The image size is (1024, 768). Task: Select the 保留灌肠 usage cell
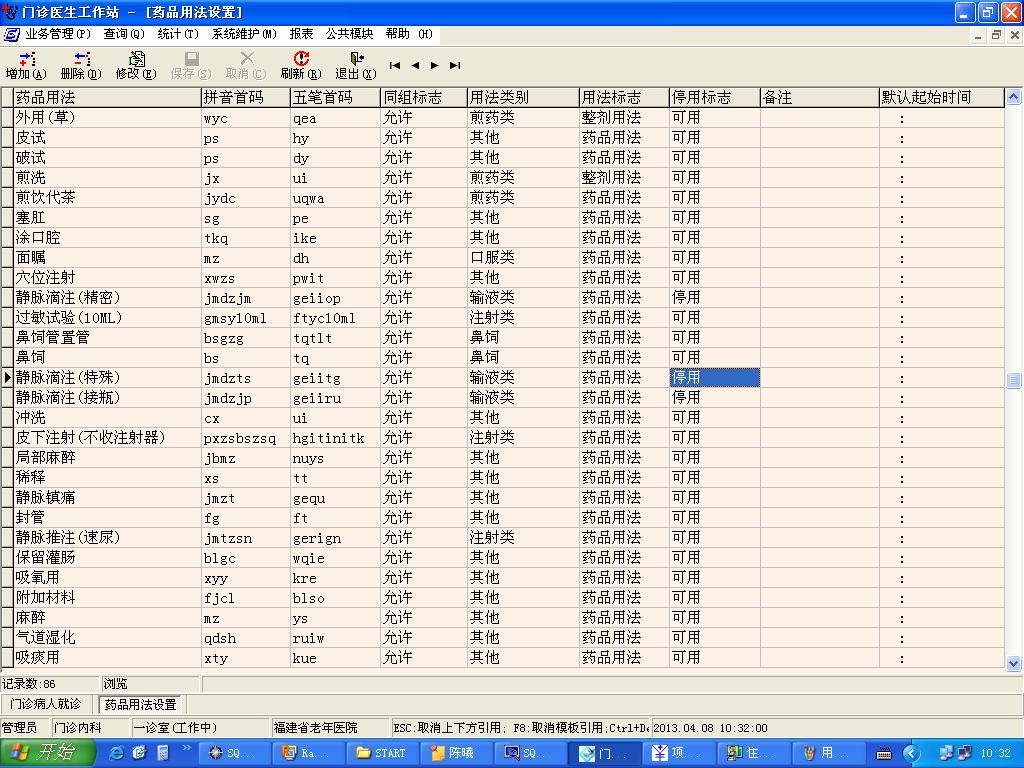tap(107, 557)
